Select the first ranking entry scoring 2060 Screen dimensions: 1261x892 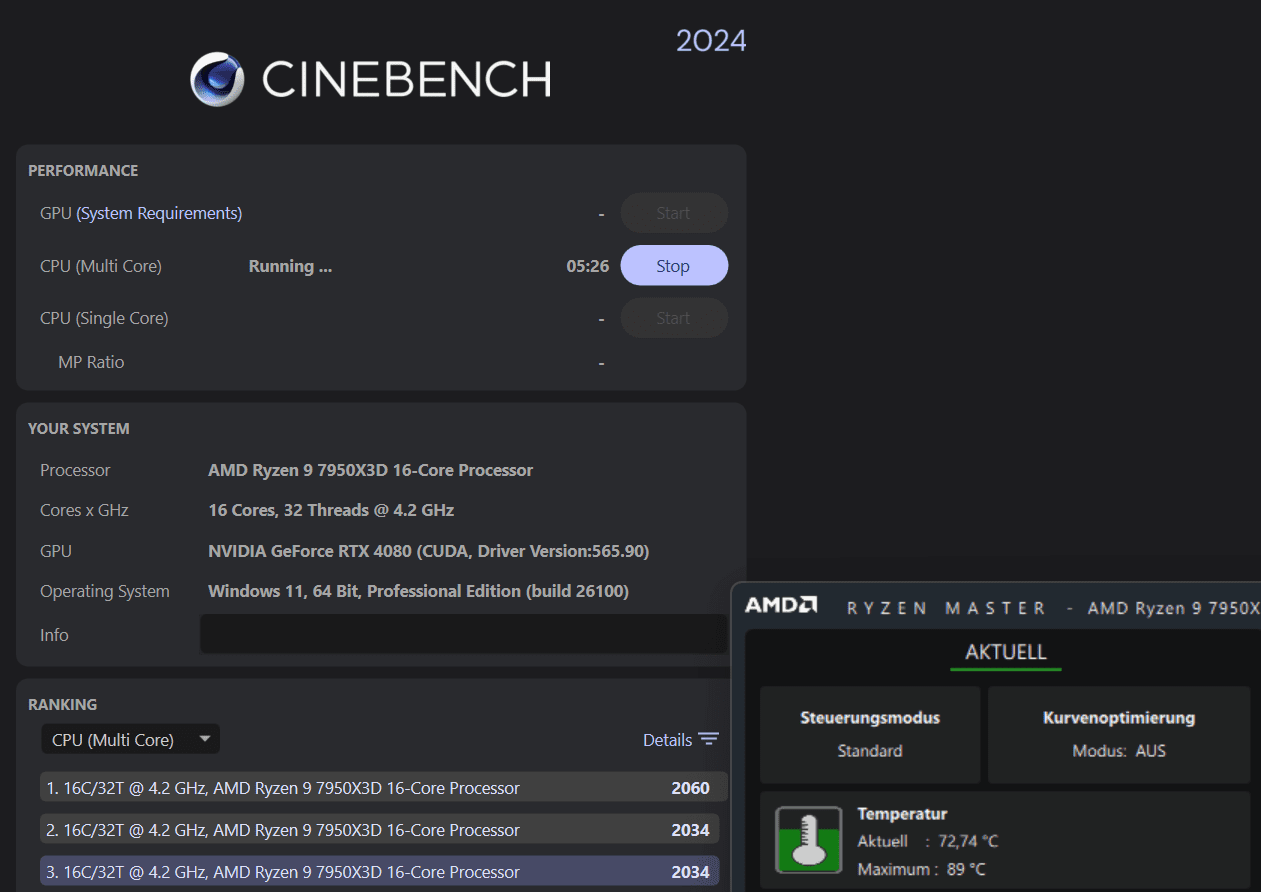coord(384,788)
